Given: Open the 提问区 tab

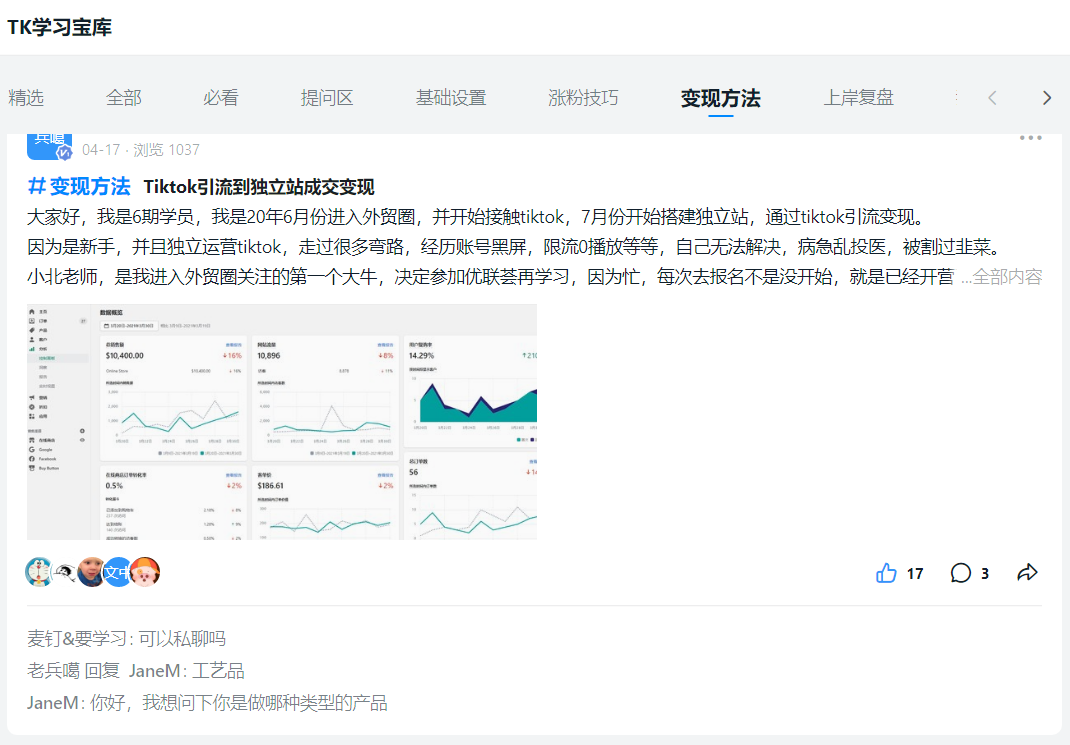Looking at the screenshot, I should pos(327,98).
